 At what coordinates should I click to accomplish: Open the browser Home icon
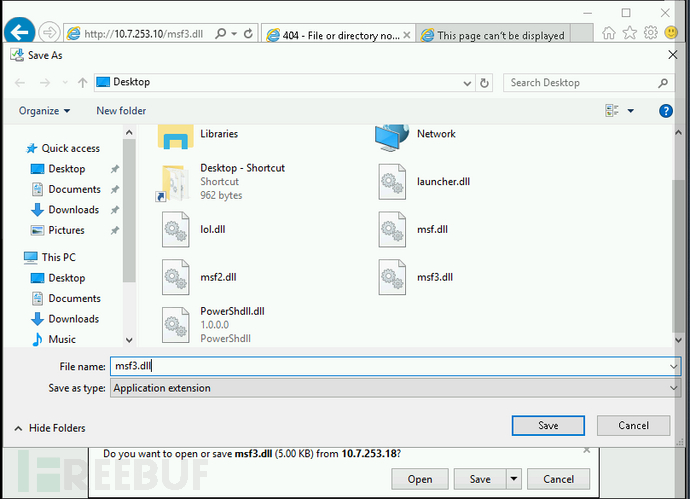(x=609, y=33)
